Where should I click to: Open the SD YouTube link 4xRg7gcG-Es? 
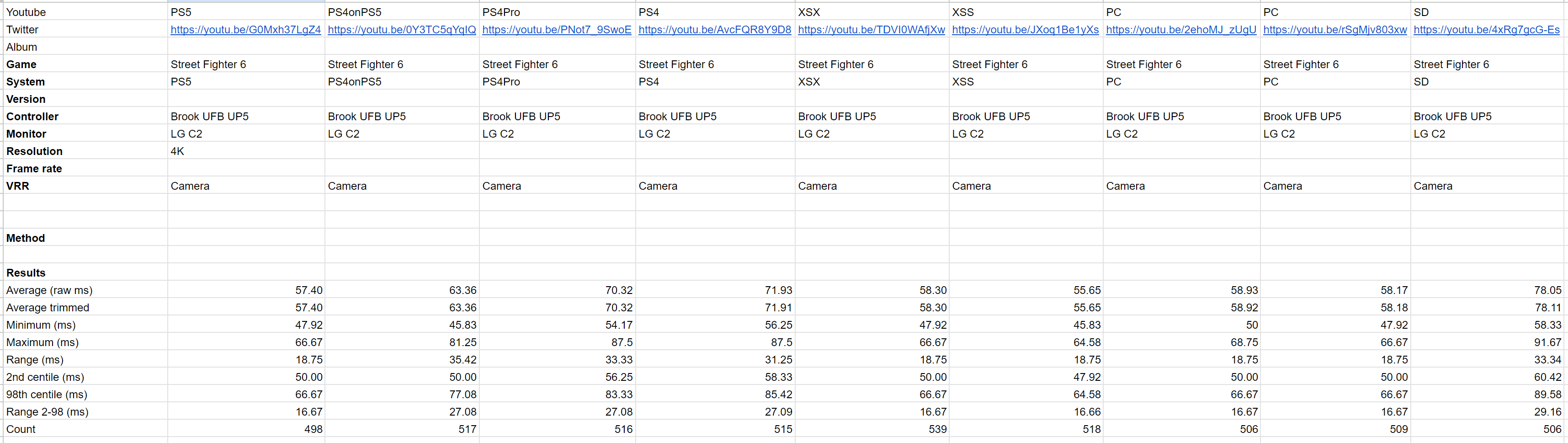point(1487,29)
